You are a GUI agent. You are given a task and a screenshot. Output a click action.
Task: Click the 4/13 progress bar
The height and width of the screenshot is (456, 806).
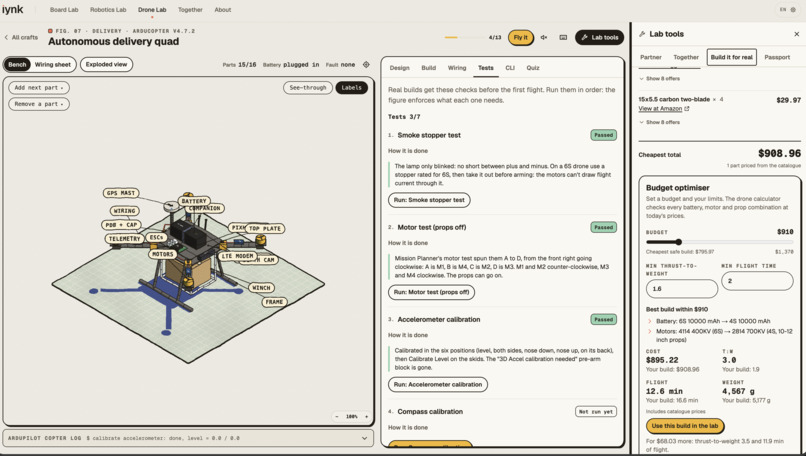coord(465,38)
